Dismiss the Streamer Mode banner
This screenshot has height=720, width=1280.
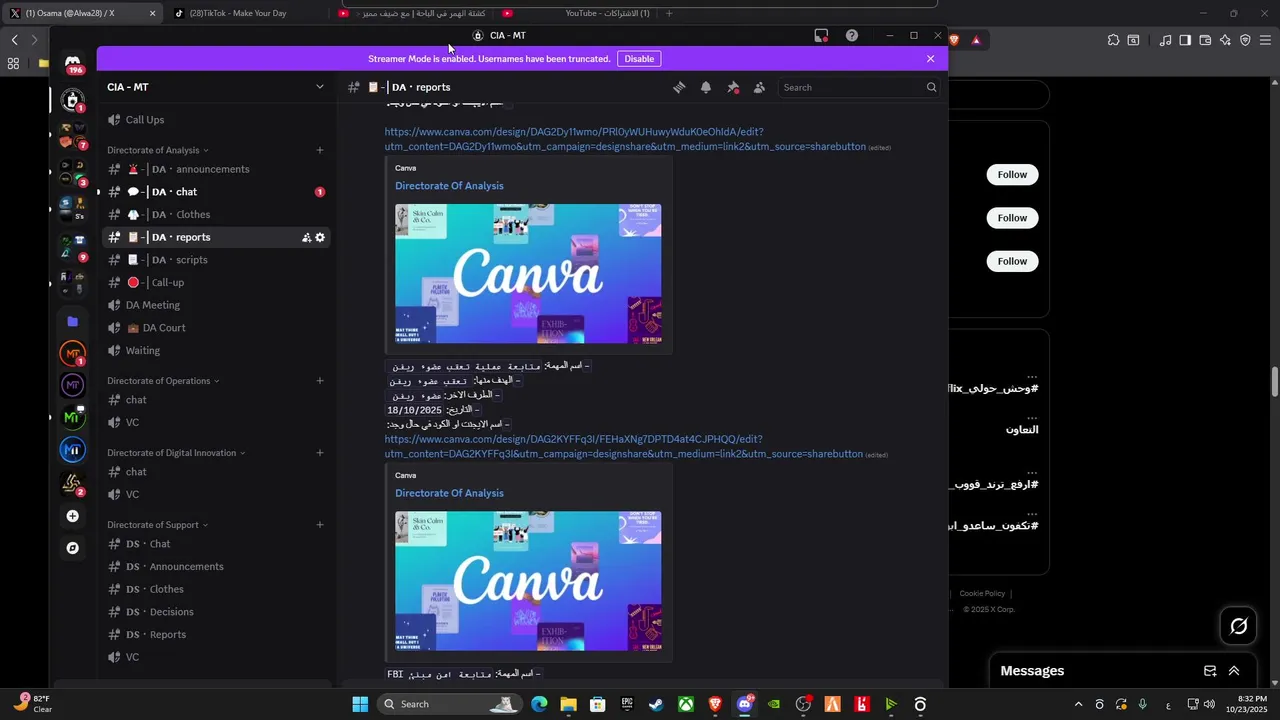point(930,59)
